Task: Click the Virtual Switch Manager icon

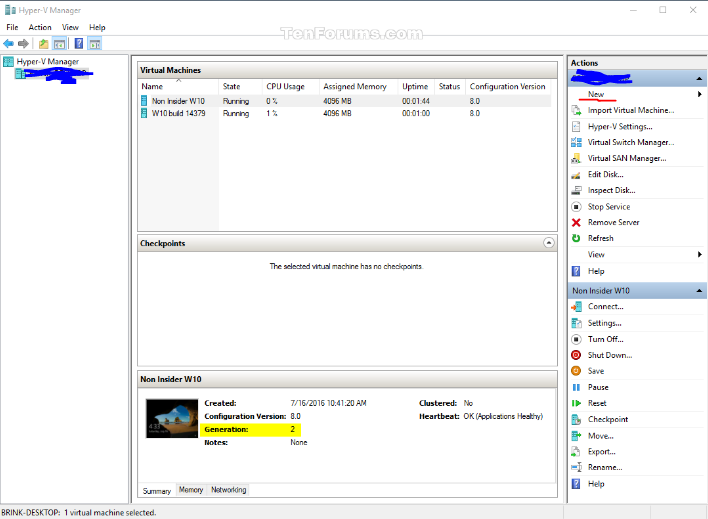Action: pos(576,142)
